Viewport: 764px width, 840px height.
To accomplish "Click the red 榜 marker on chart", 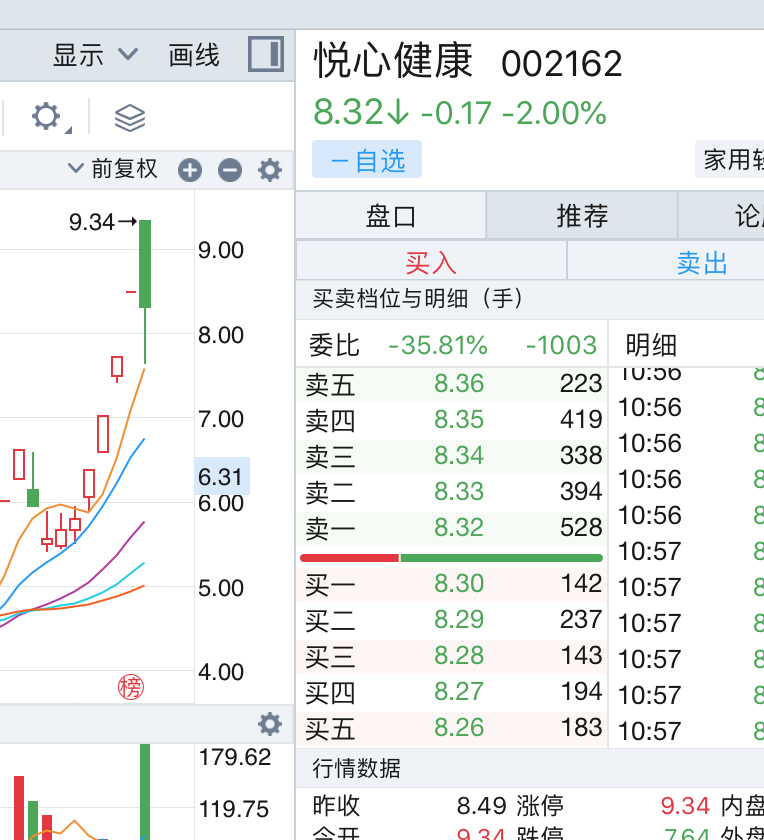I will 131,687.
